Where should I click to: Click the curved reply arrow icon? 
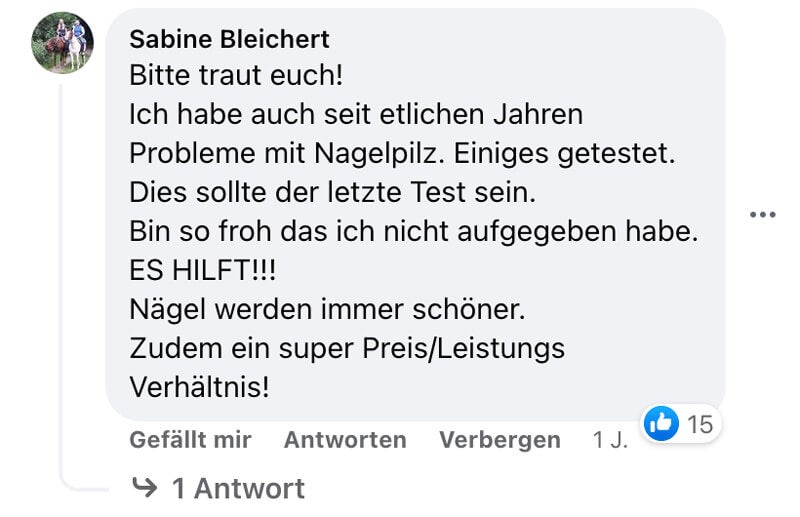coord(145,488)
